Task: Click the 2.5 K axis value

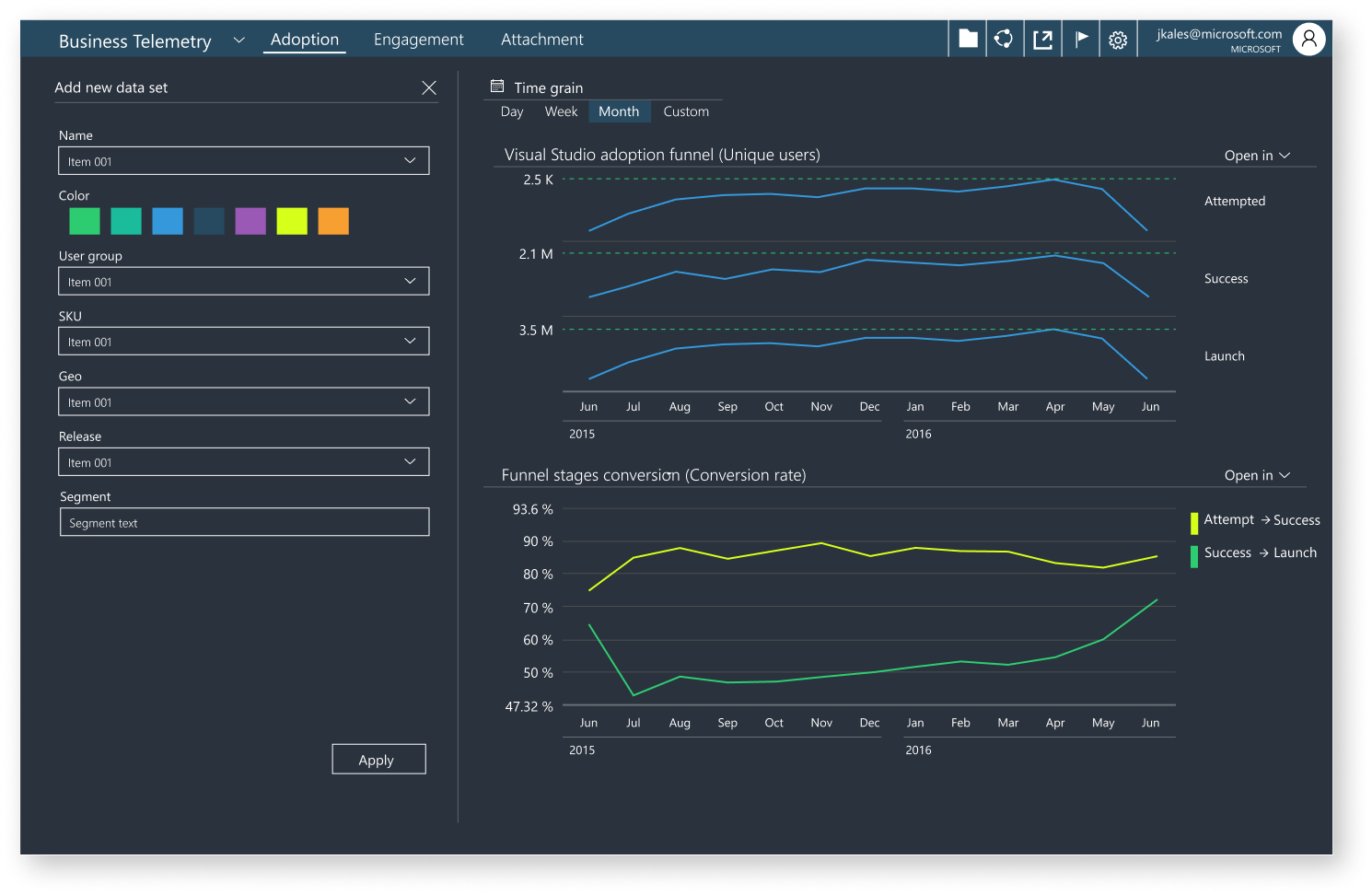Action: (539, 180)
